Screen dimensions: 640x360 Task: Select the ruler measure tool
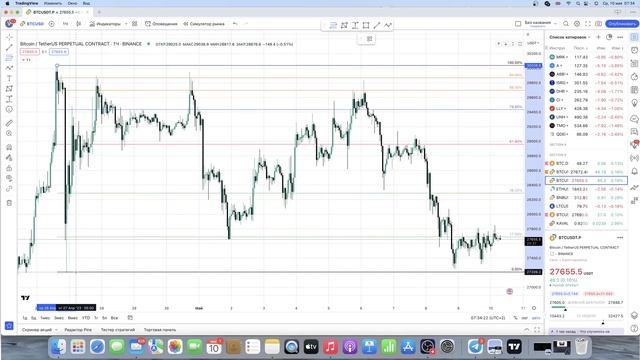9,123
